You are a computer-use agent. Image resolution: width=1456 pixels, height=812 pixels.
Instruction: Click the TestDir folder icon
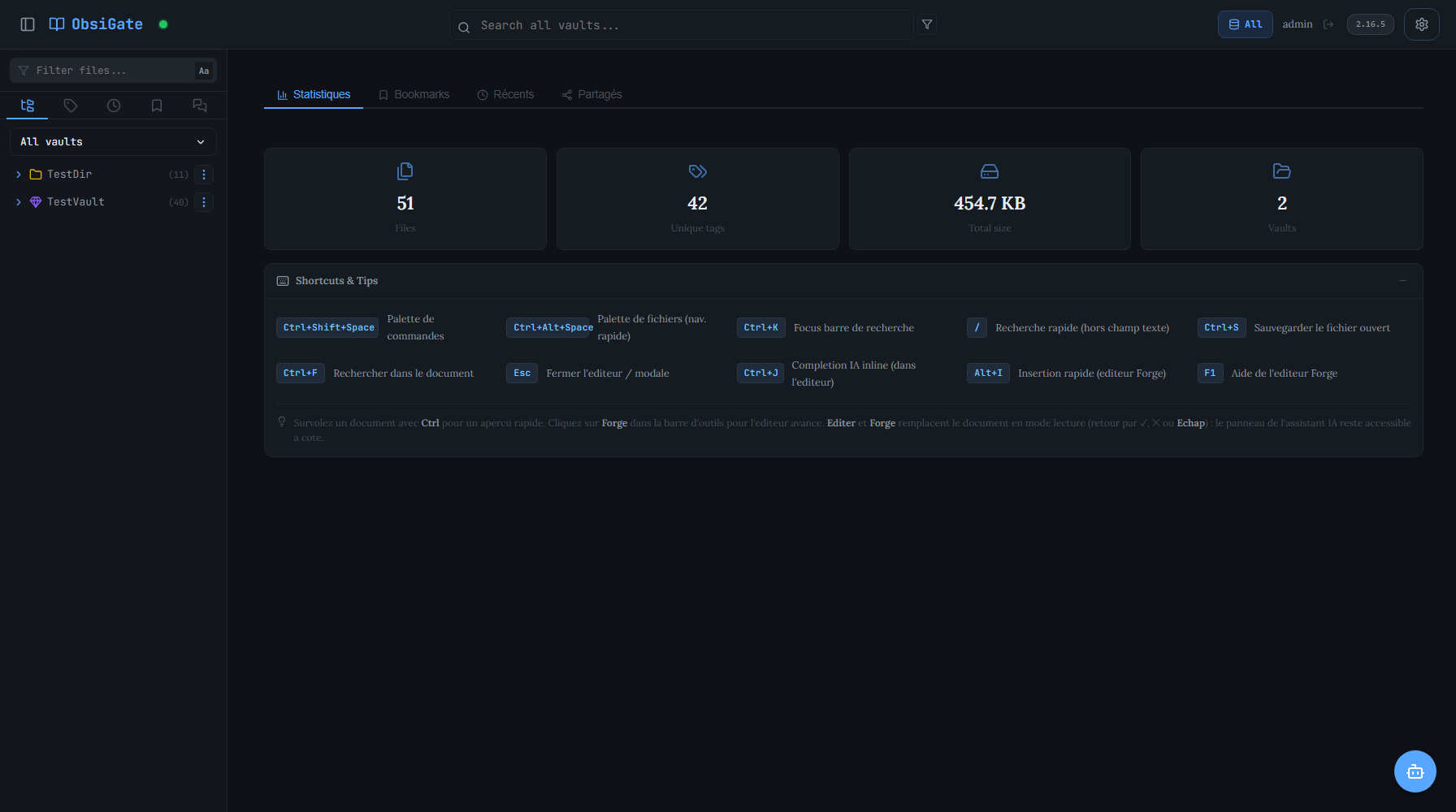point(36,175)
